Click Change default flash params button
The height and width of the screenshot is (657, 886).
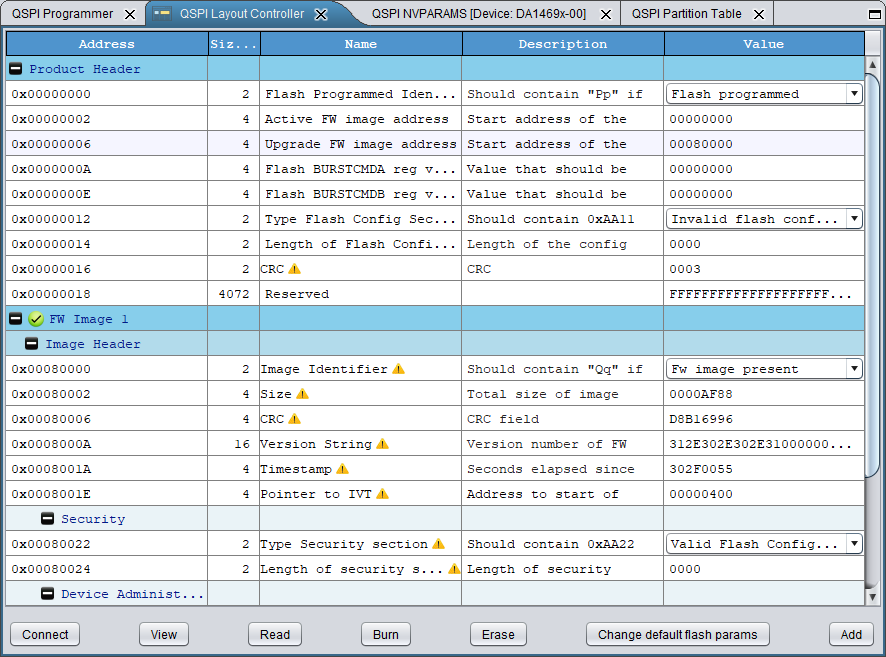[677, 634]
